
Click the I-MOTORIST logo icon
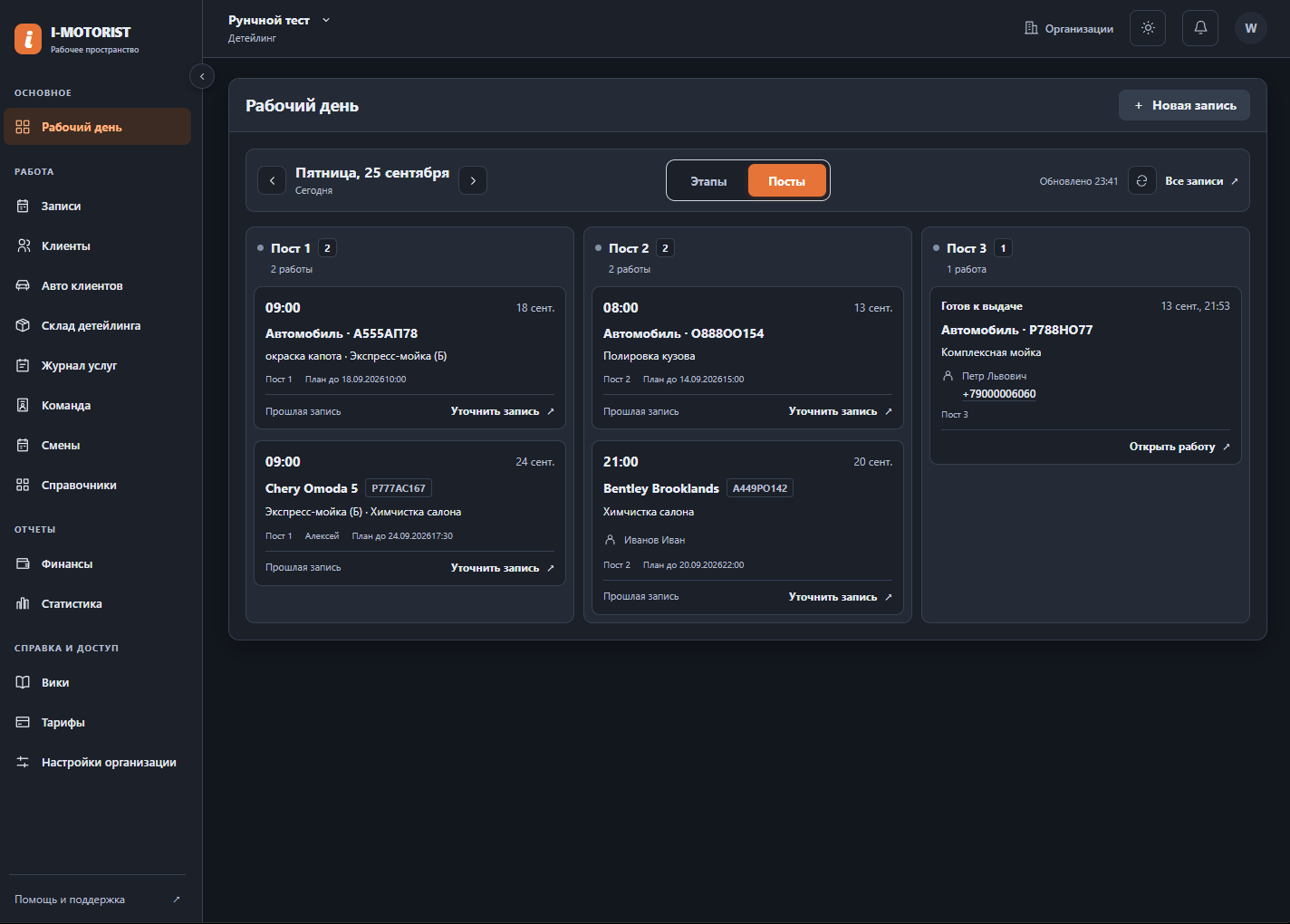tap(28, 39)
